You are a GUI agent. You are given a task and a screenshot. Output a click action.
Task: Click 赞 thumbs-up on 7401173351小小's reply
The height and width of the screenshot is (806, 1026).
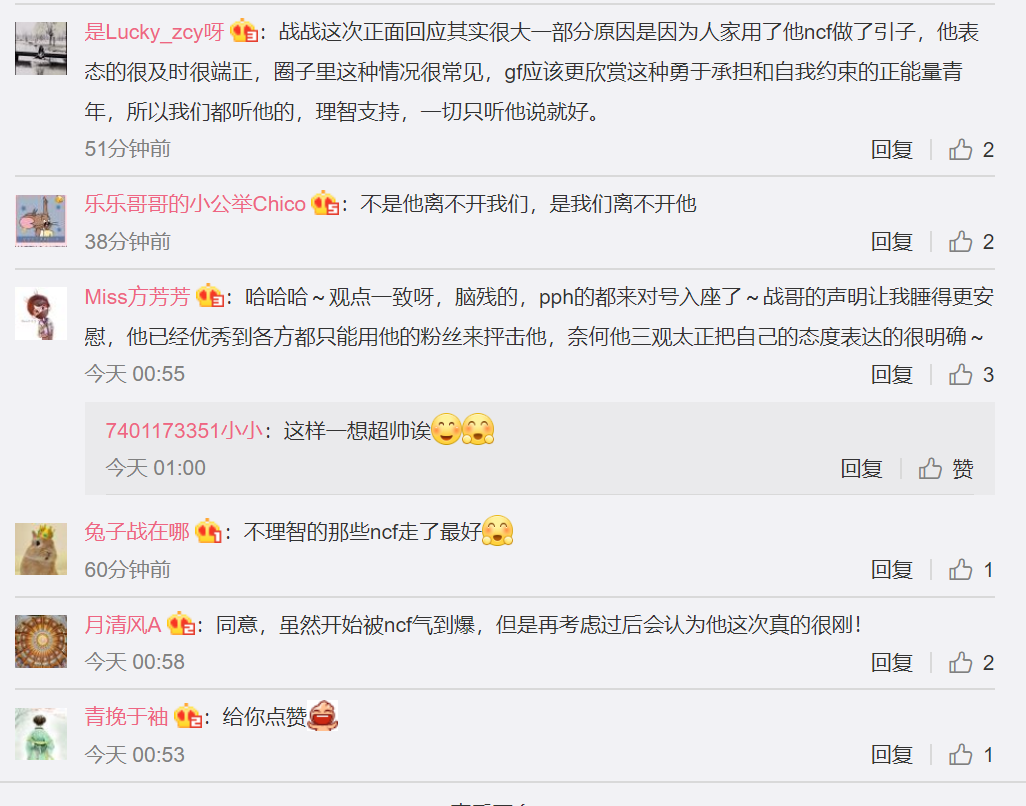(x=946, y=468)
